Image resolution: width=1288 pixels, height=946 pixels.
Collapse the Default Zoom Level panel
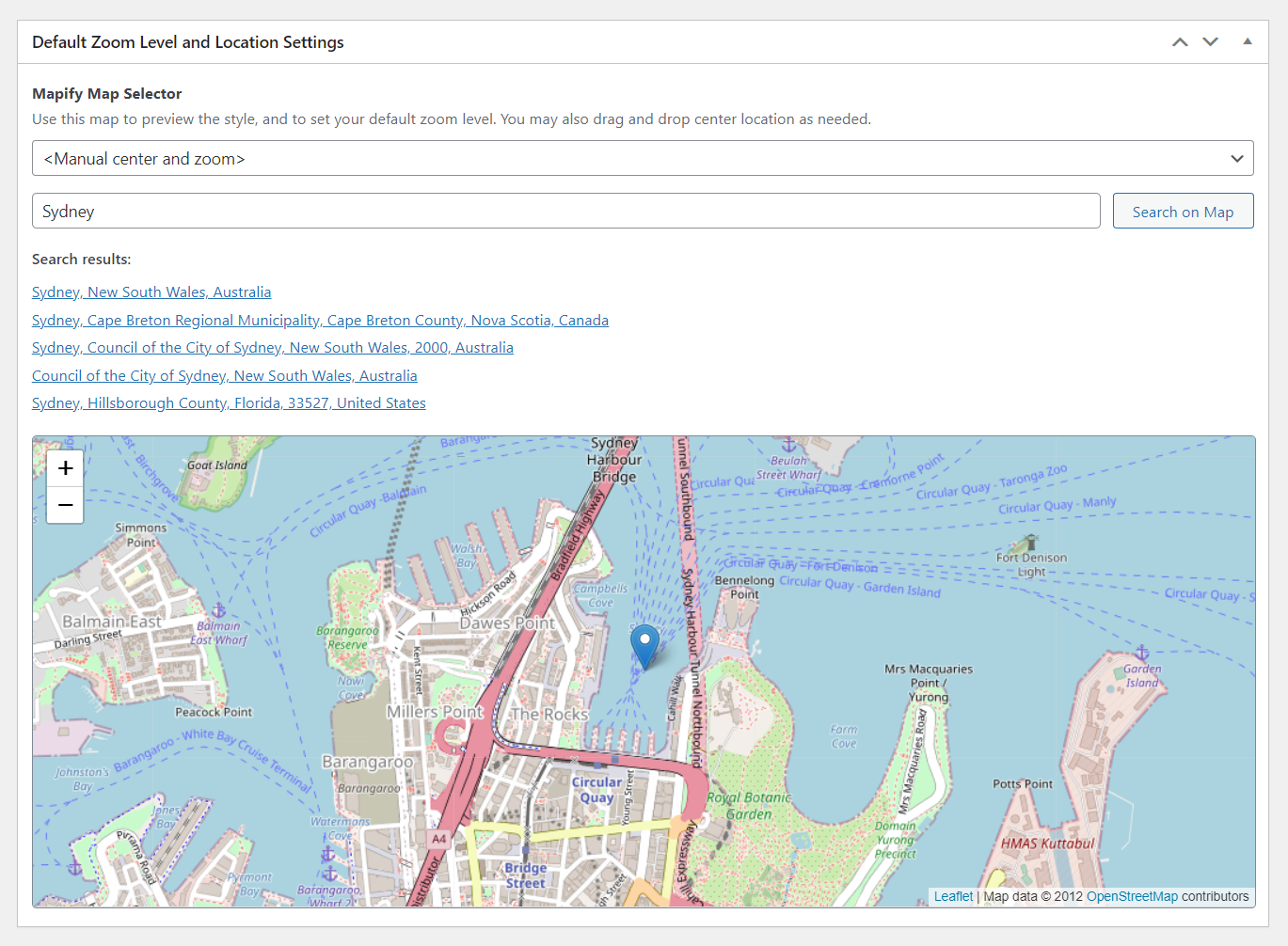pos(1248,41)
